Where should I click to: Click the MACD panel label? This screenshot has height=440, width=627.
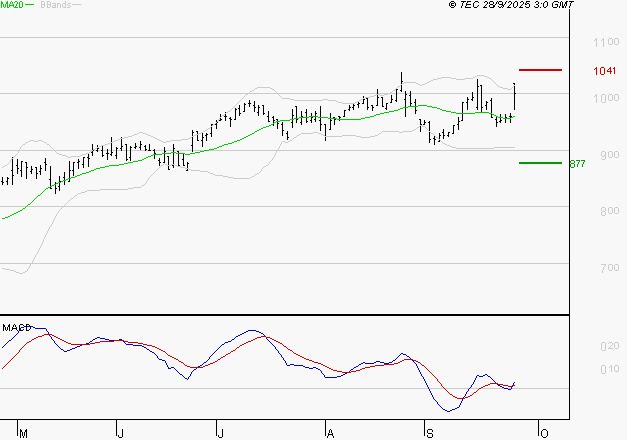(x=15, y=326)
